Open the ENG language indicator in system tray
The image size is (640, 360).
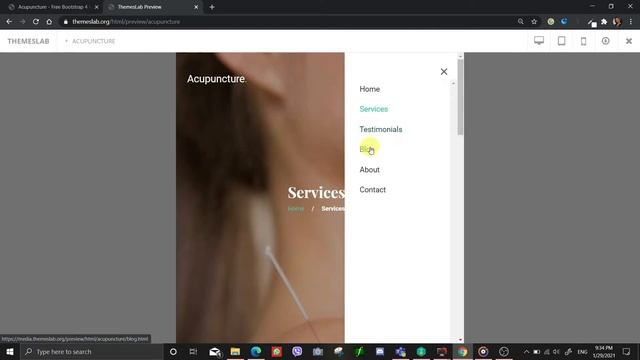pyautogui.click(x=582, y=351)
